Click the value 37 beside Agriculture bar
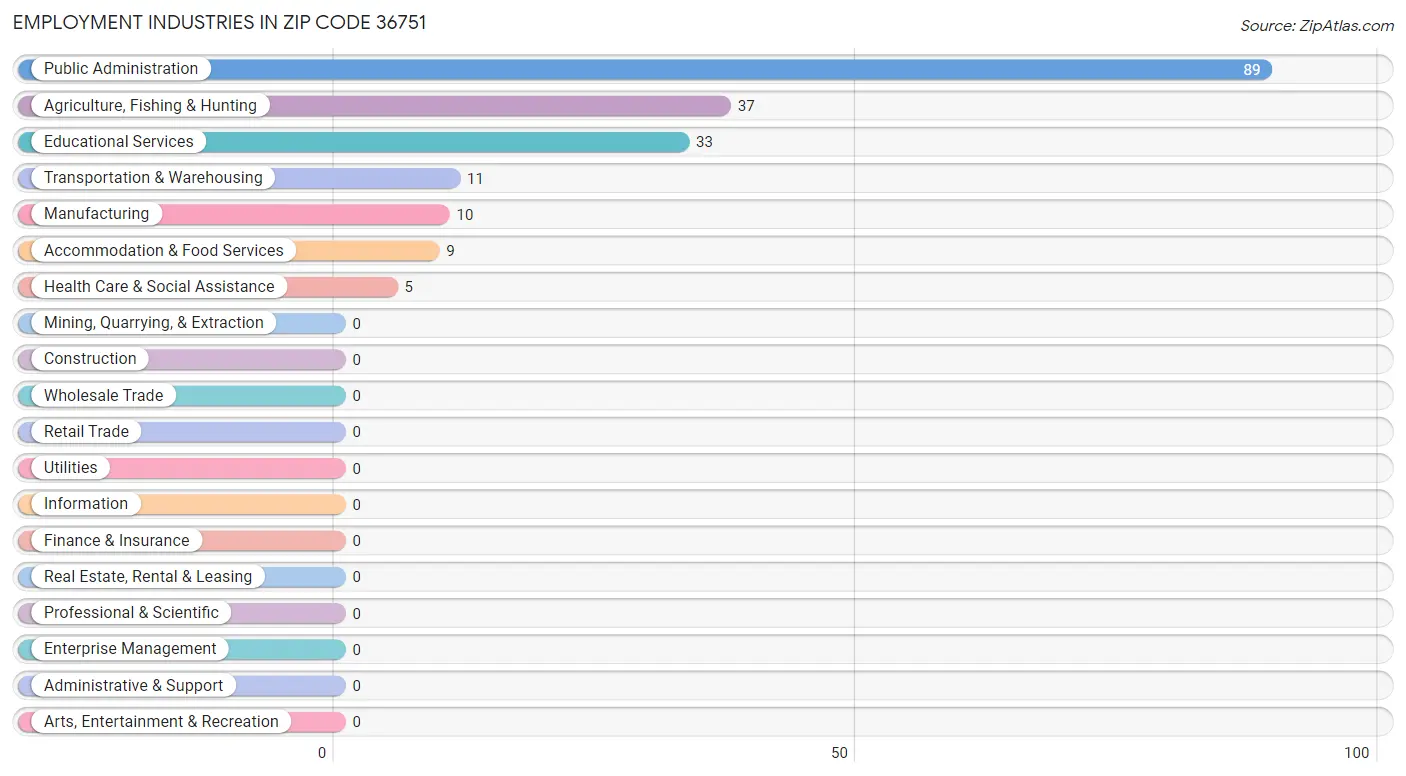The height and width of the screenshot is (776, 1406). click(x=746, y=106)
